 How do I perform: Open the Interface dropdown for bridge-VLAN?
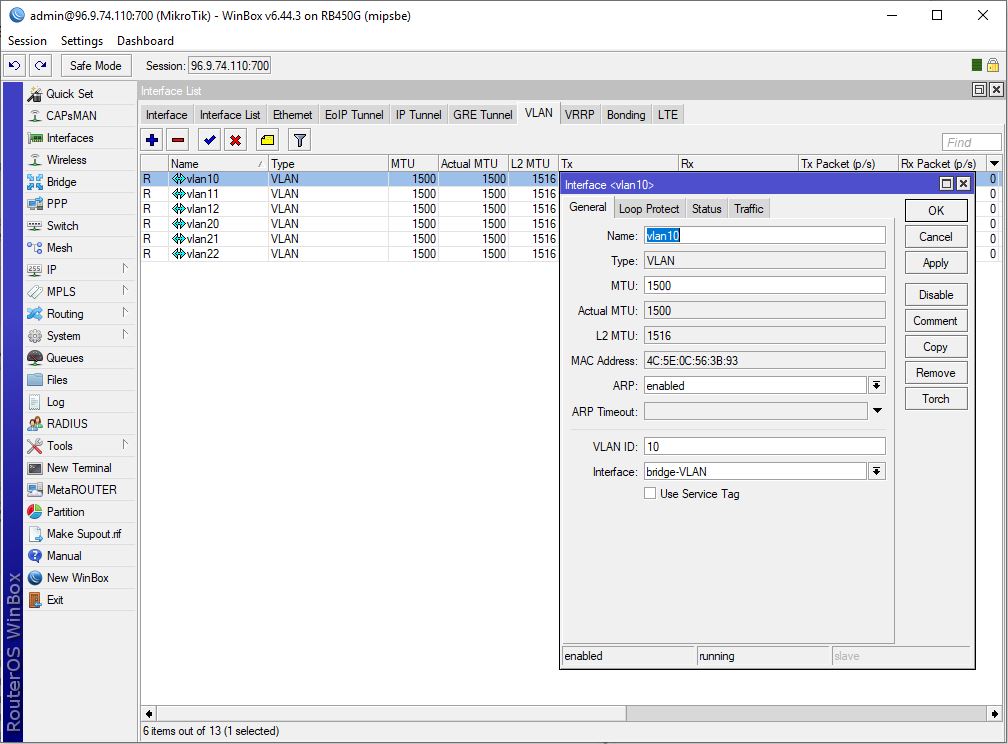click(x=876, y=471)
